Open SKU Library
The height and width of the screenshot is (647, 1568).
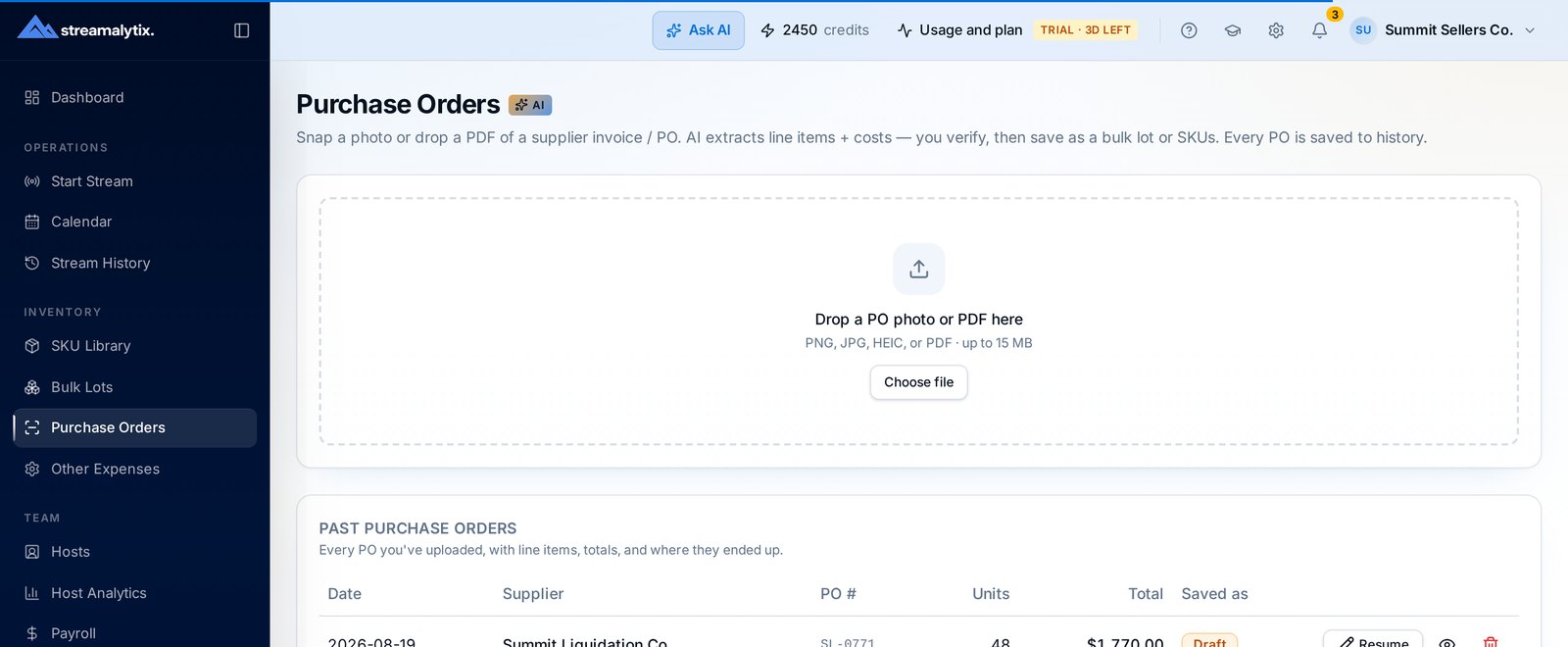pyautogui.click(x=134, y=346)
